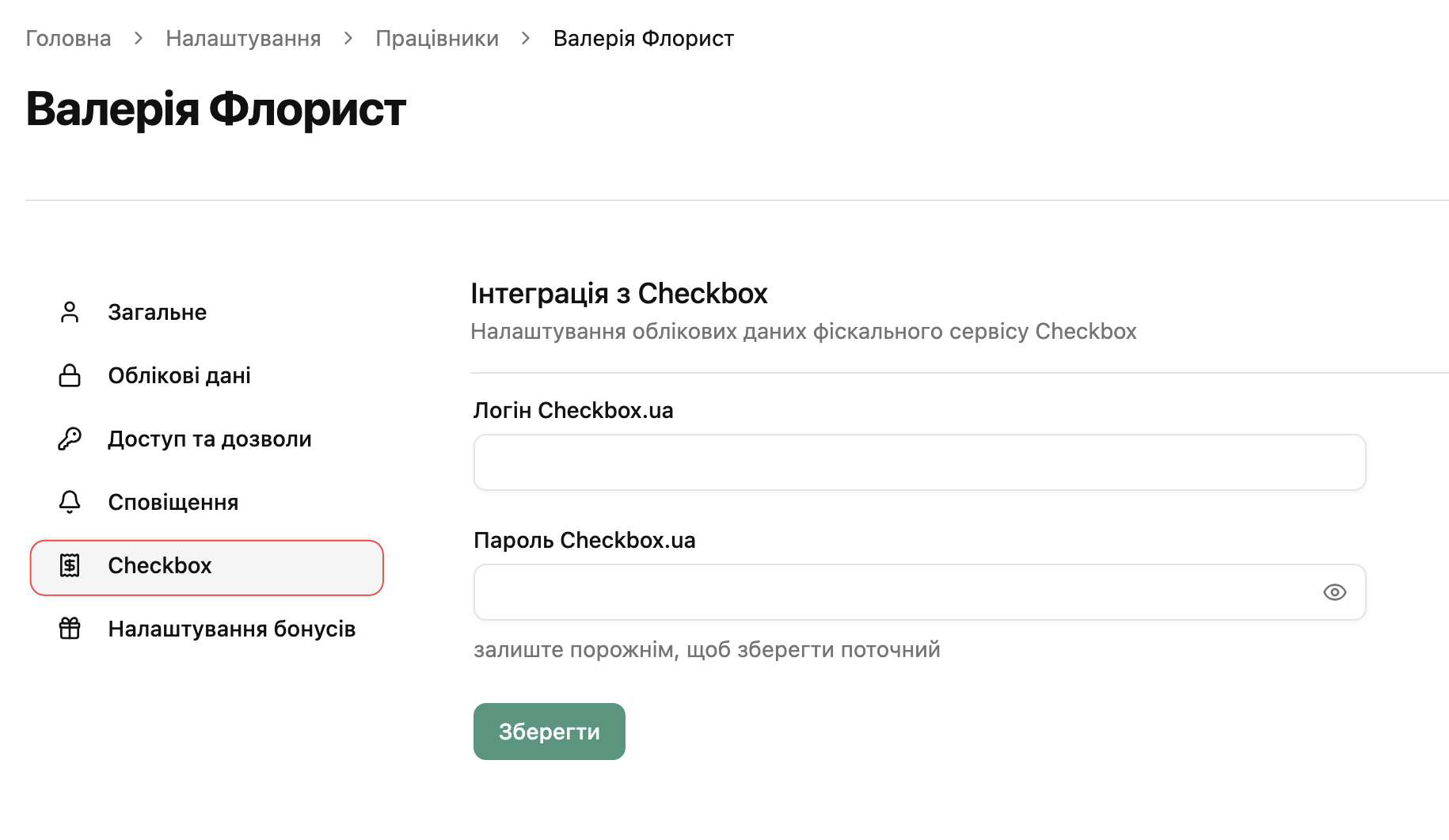Click the key icon for Доступ та дозволи
The height and width of the screenshot is (840, 1449).
70,439
